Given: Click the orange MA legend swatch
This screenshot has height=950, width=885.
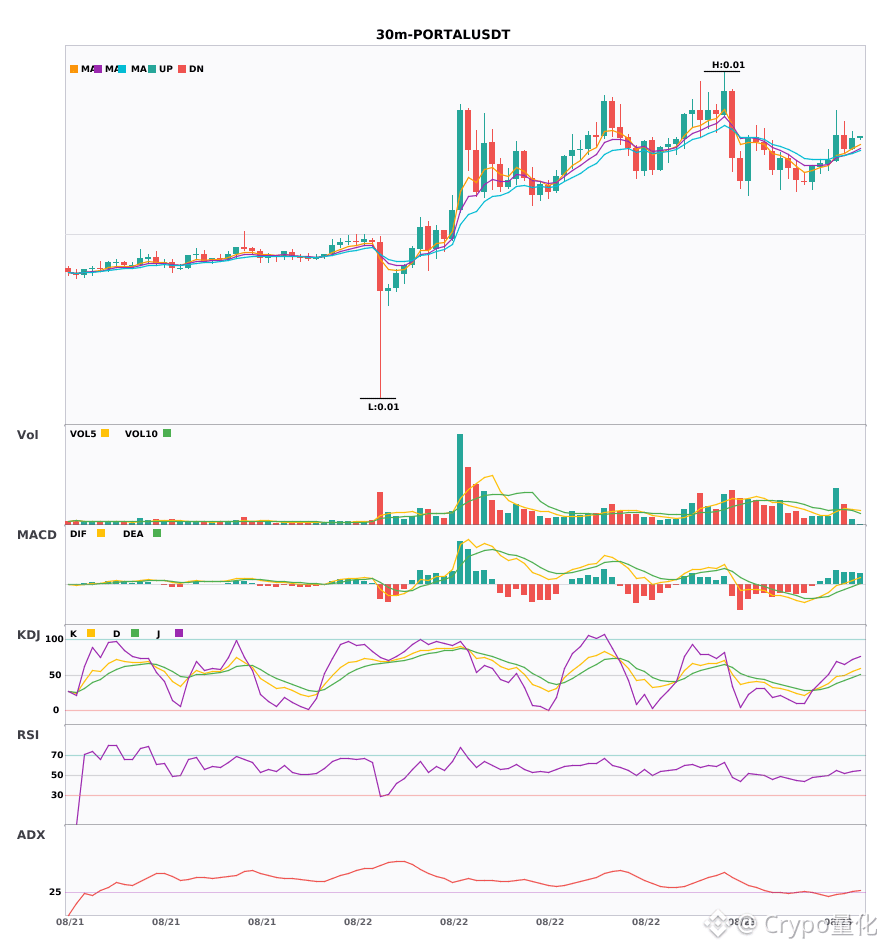Looking at the screenshot, I should (x=74, y=69).
